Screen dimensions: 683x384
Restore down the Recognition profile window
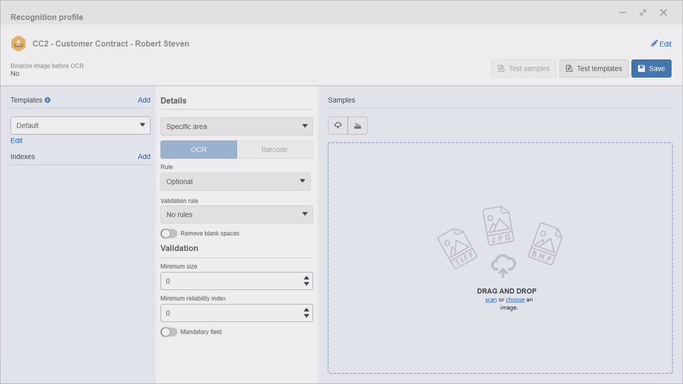click(x=643, y=13)
